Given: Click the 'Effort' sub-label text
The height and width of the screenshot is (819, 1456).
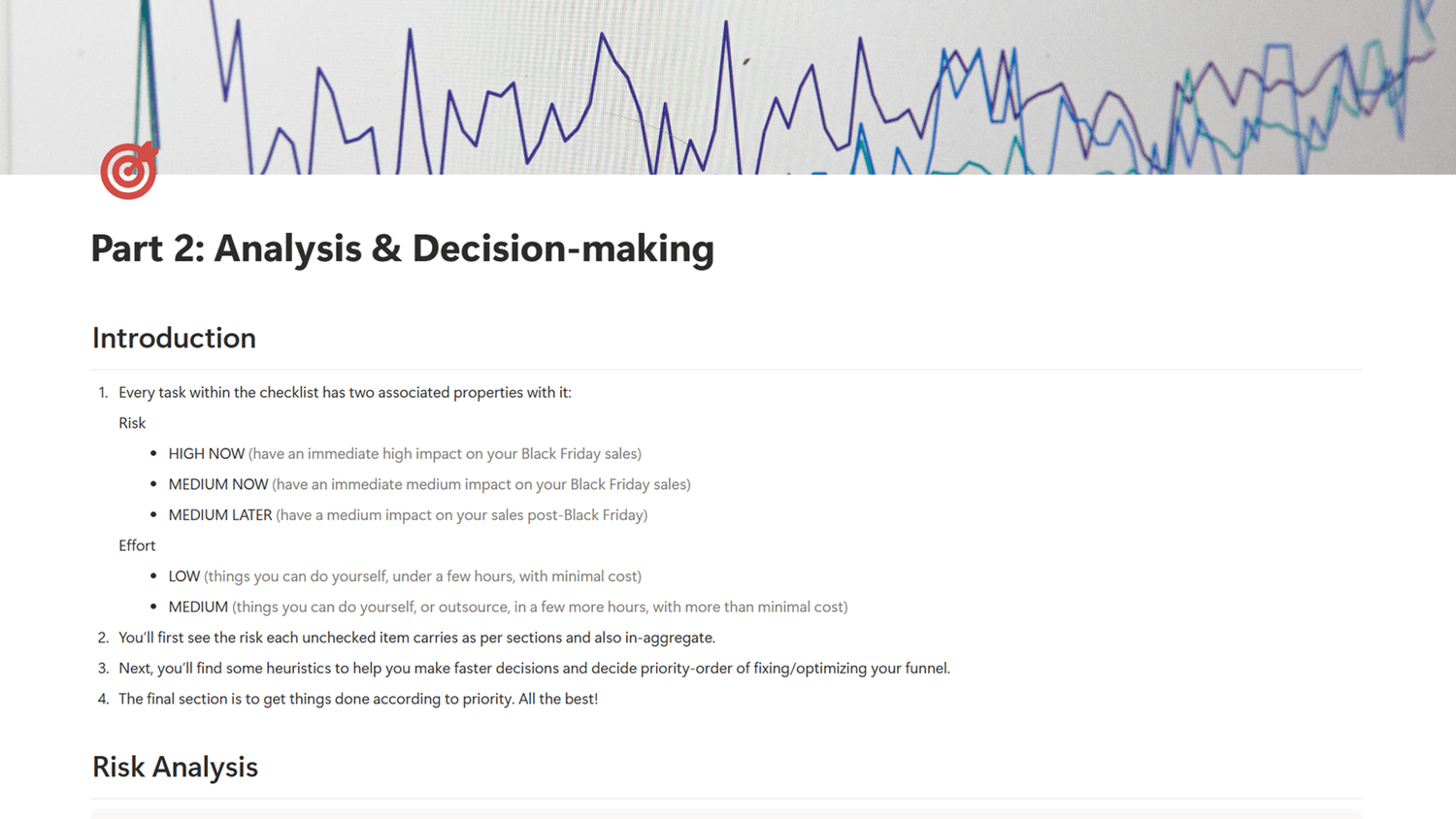Looking at the screenshot, I should pyautogui.click(x=137, y=545).
